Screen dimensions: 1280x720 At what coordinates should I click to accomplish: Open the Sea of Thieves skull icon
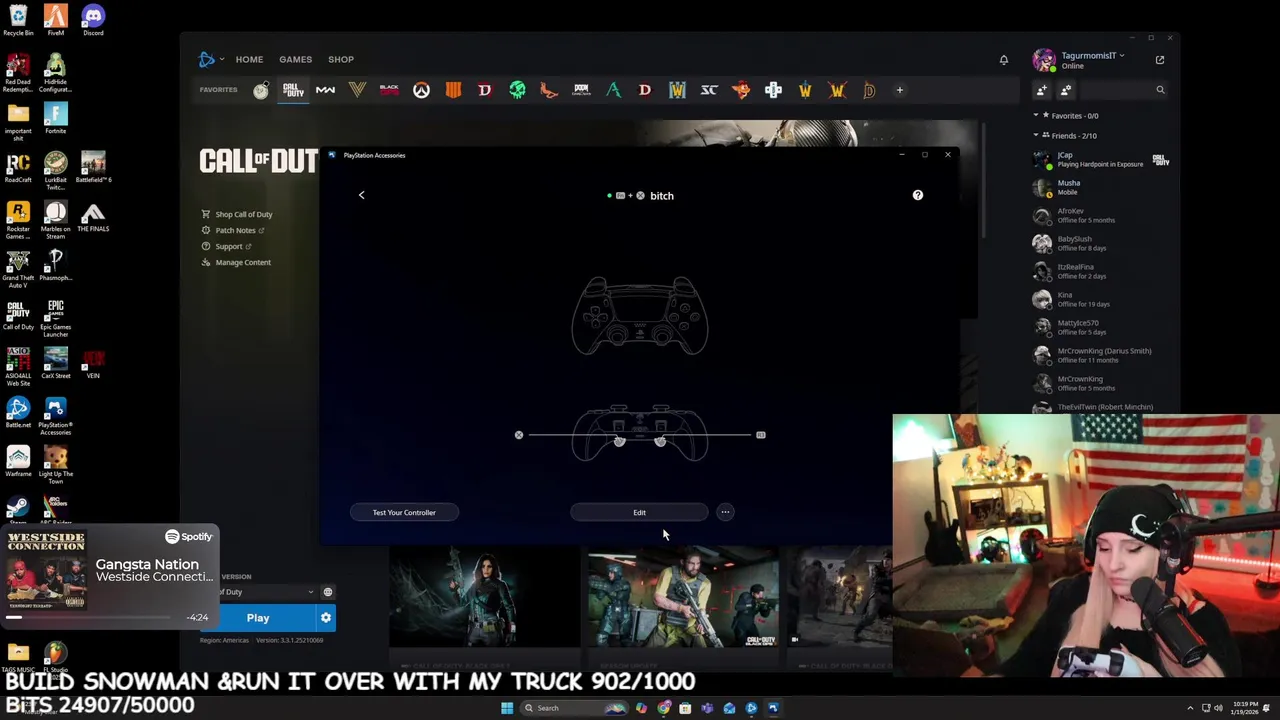pyautogui.click(x=517, y=90)
